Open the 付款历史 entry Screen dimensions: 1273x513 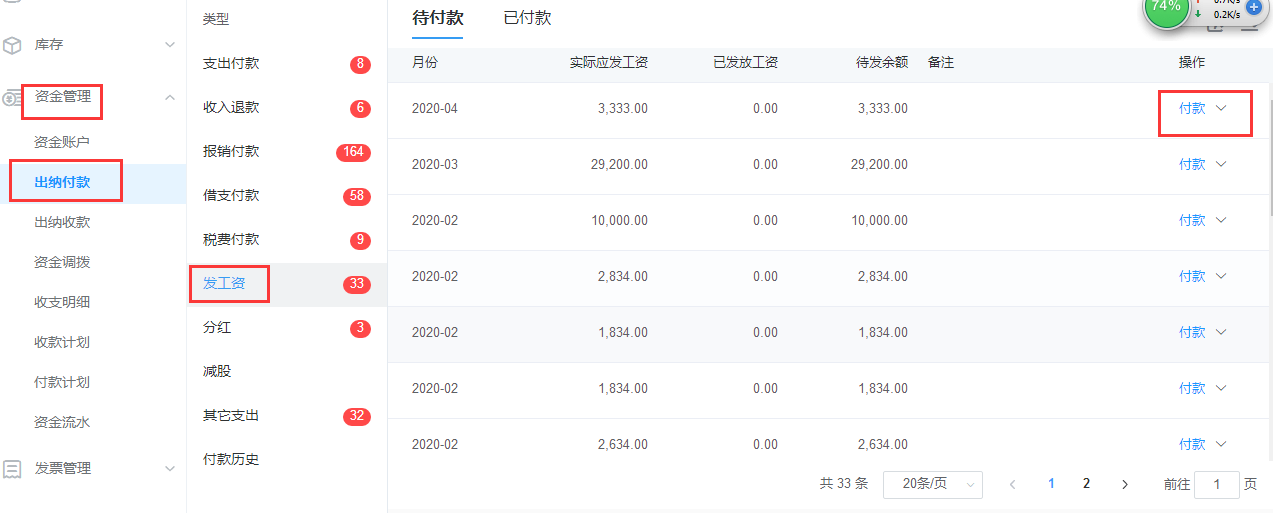[287, 460]
